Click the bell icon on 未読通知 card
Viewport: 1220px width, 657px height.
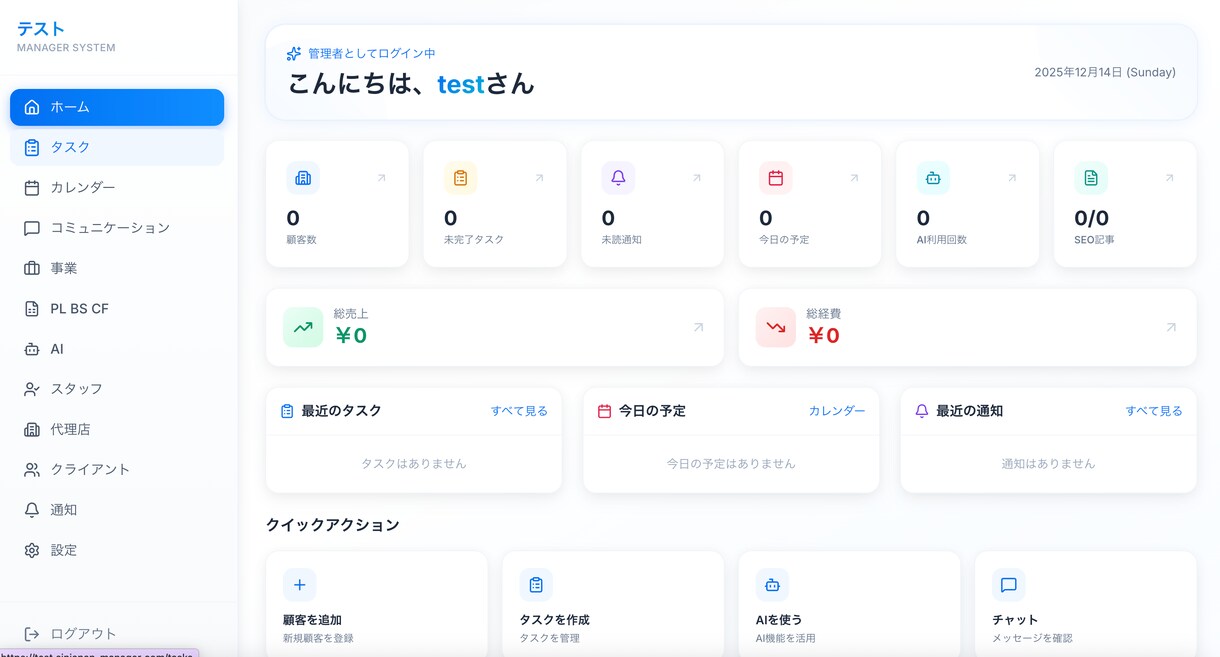pyautogui.click(x=618, y=178)
